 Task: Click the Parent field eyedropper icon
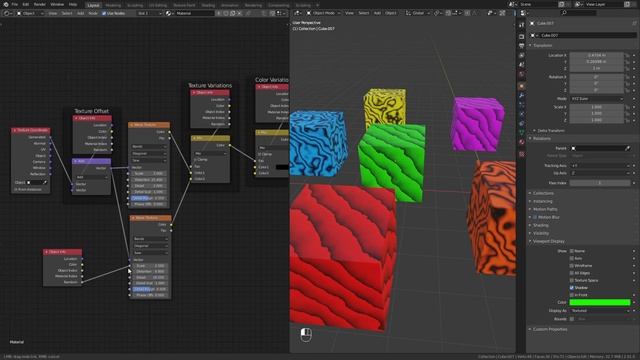click(627, 148)
